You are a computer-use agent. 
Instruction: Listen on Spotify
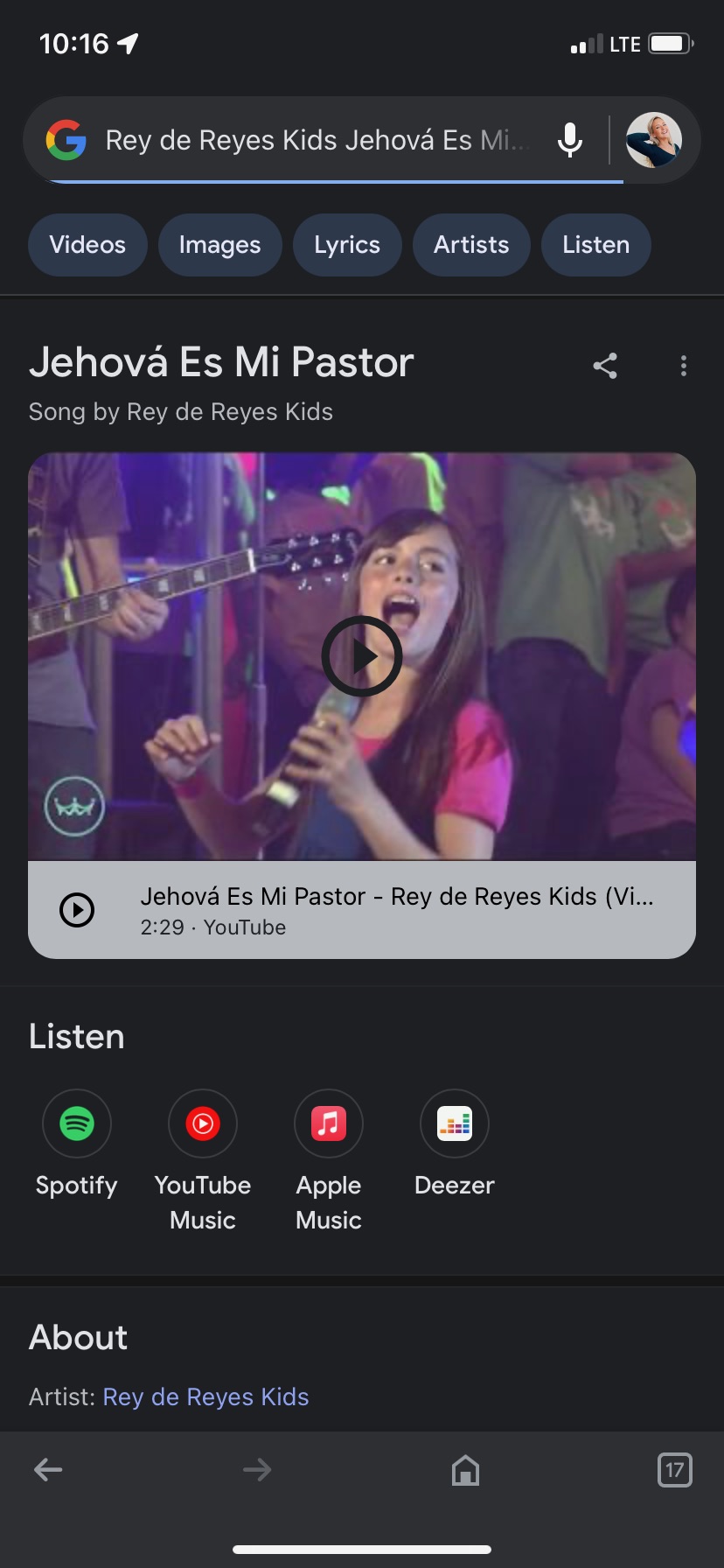click(77, 1123)
